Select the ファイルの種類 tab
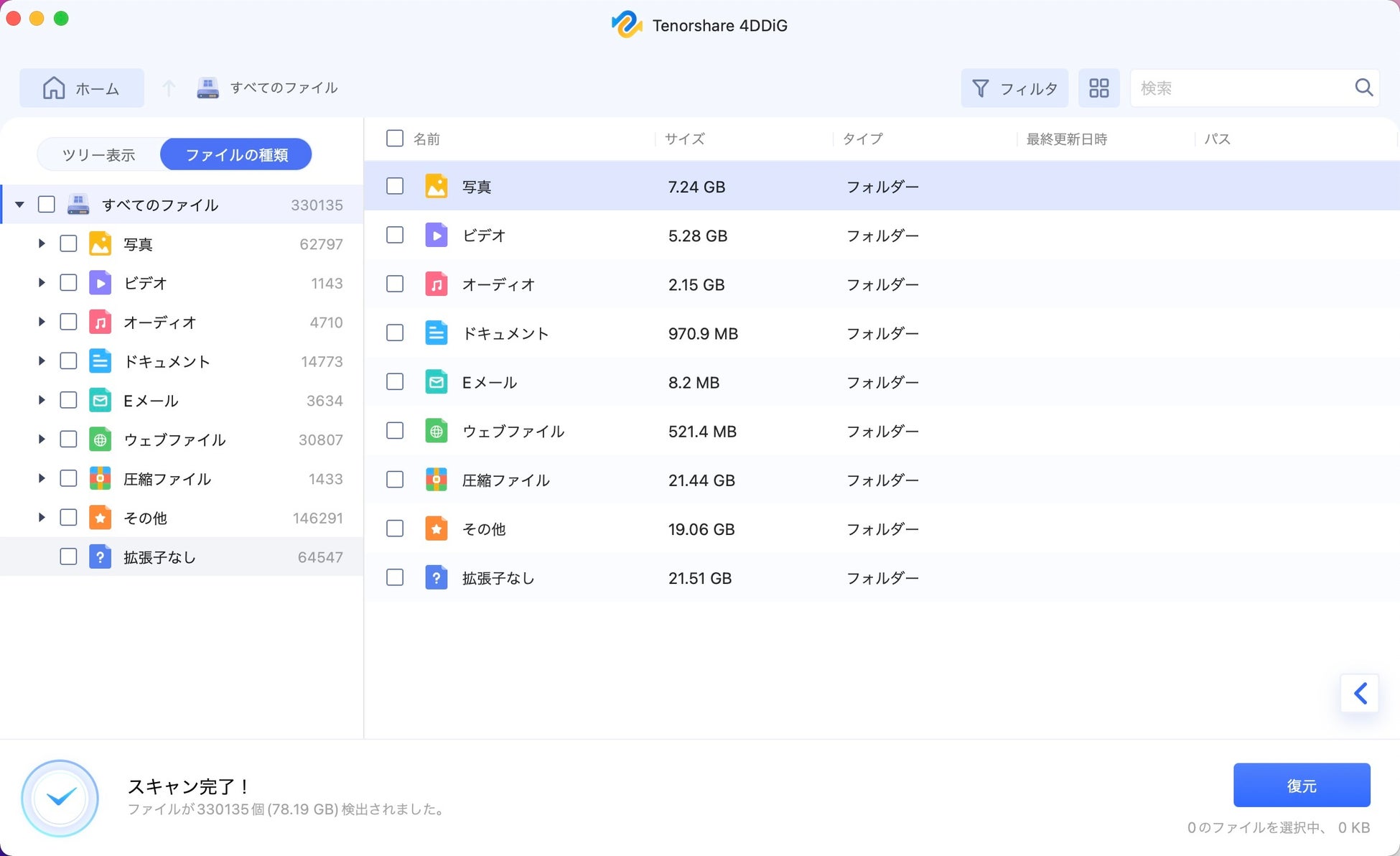 (x=235, y=154)
